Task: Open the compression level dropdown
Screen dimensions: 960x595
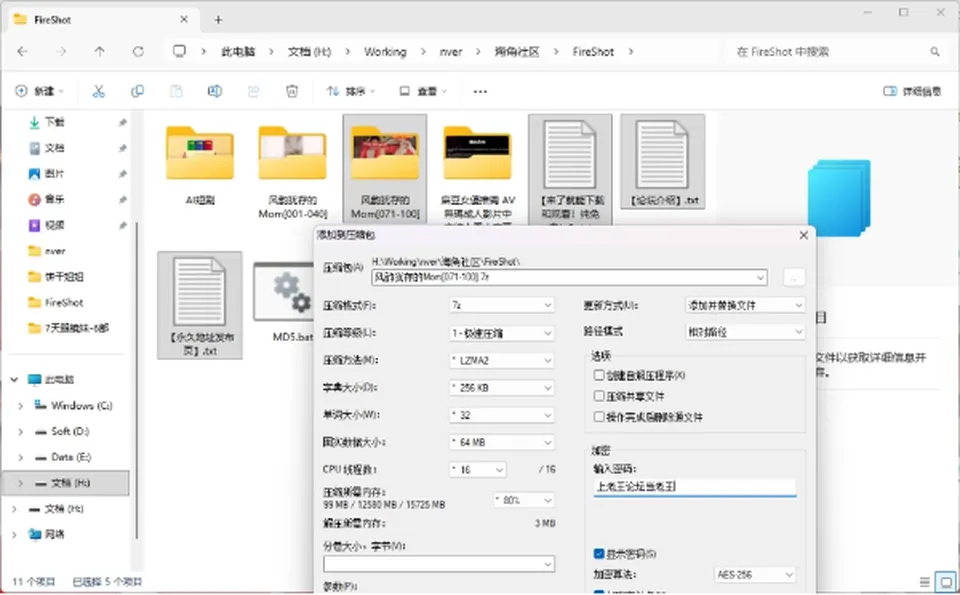Action: pos(501,333)
